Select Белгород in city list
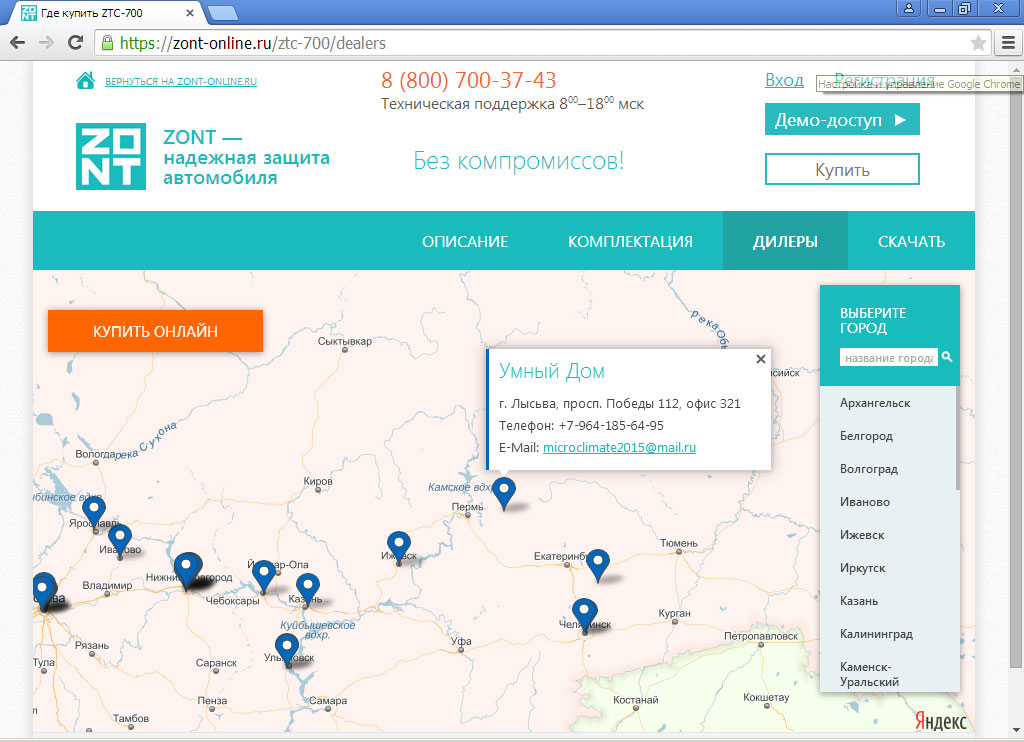1024x742 pixels. click(x=866, y=436)
